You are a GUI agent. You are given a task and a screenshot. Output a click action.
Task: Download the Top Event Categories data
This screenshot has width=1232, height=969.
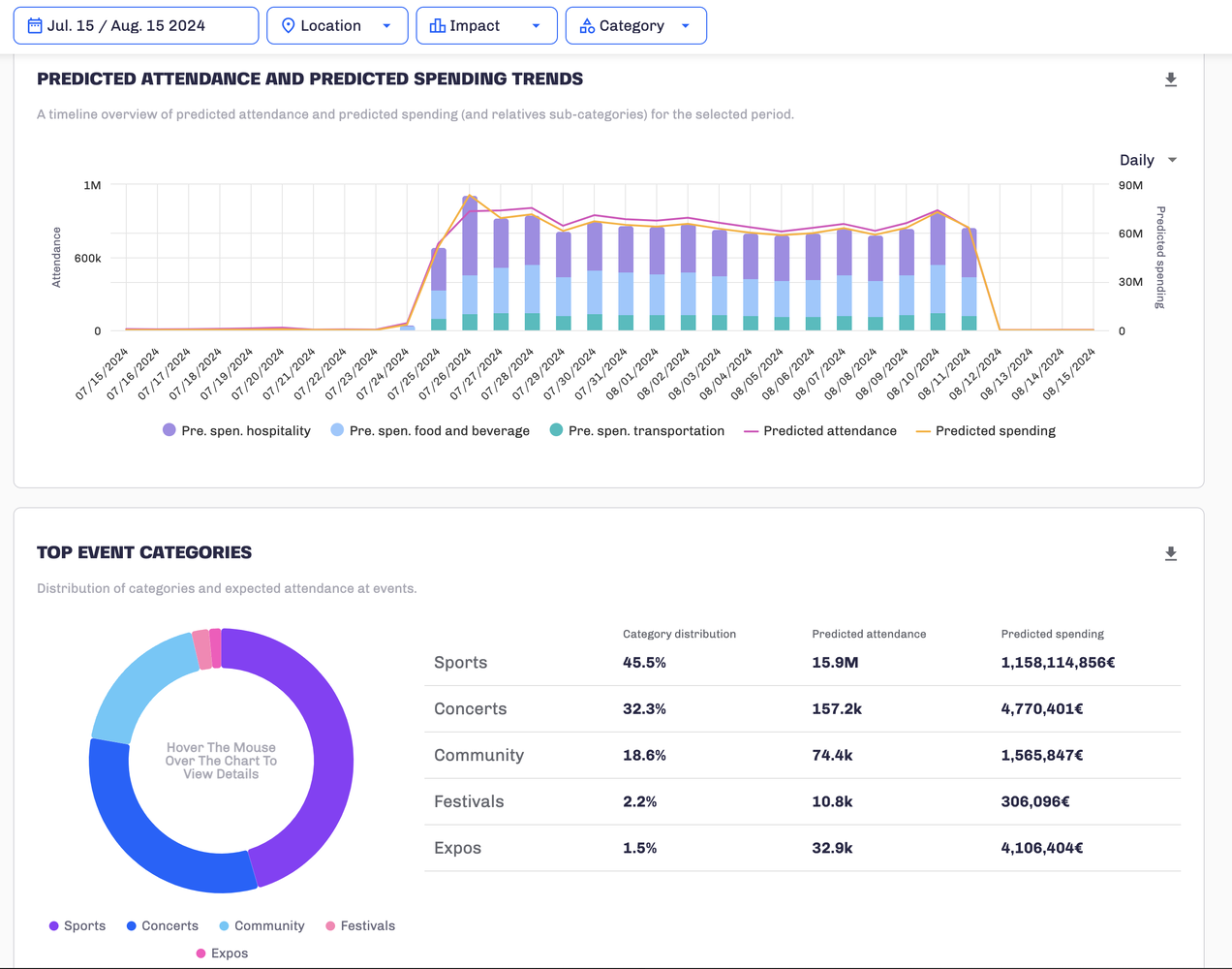(x=1170, y=553)
